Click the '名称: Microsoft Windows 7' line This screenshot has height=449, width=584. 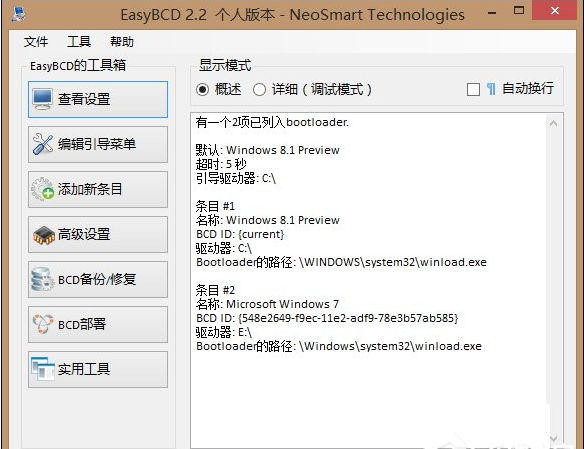click(267, 304)
